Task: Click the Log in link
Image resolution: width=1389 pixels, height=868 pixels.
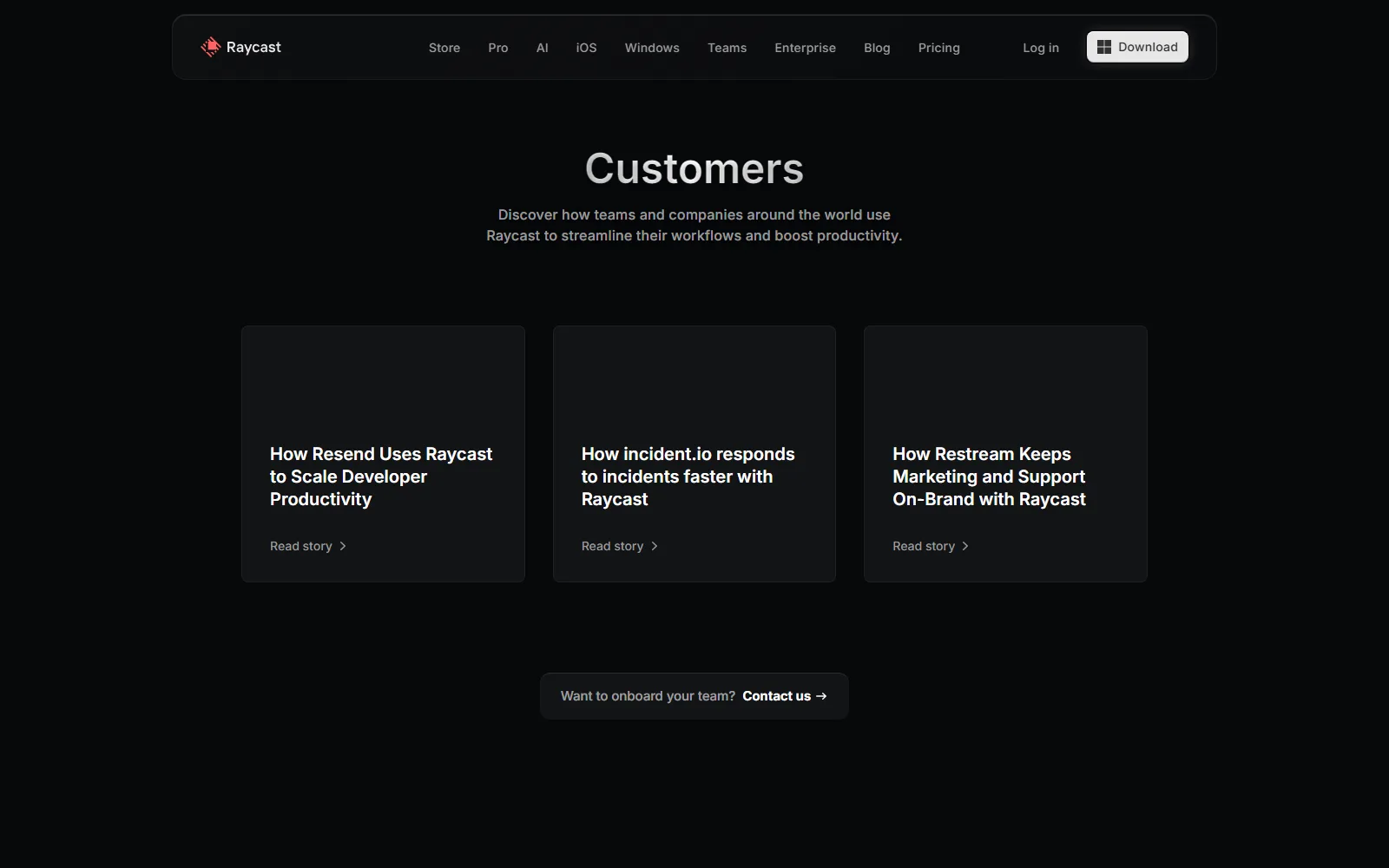Action: 1041,48
